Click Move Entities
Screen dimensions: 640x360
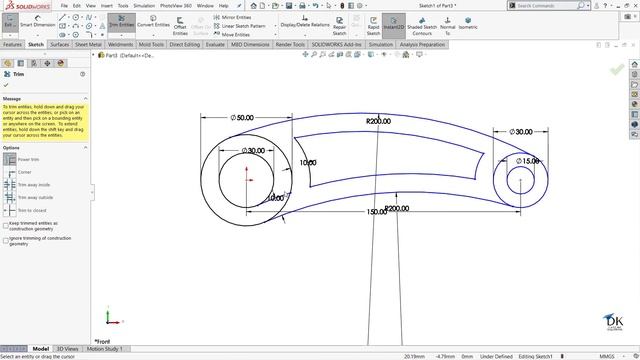point(231,35)
